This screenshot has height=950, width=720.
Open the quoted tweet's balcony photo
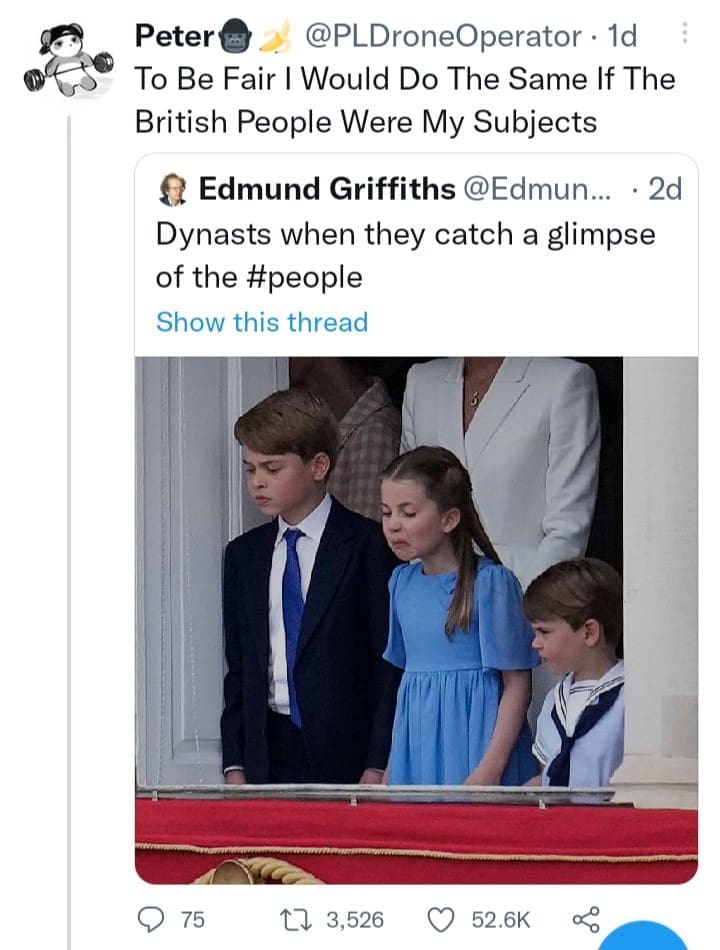pos(416,618)
